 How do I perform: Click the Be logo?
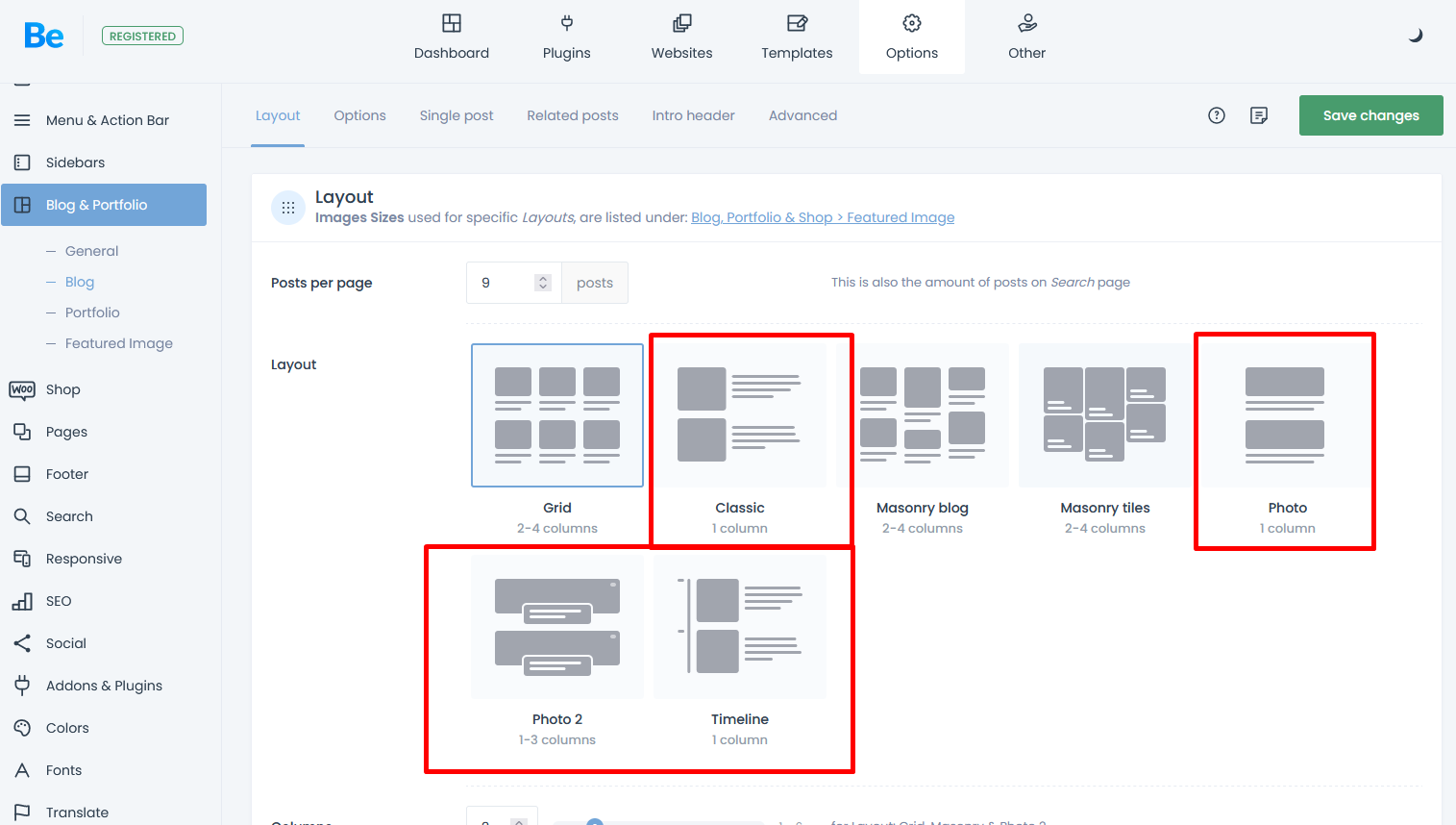coord(44,37)
